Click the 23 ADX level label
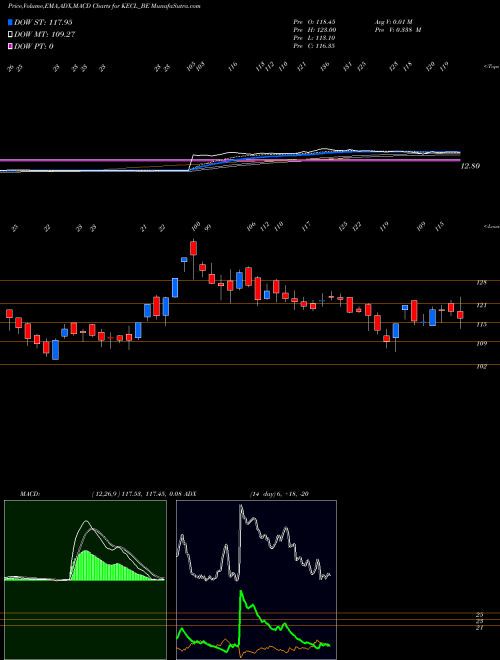Screen dimensions: 500x660 pyautogui.click(x=480, y=621)
